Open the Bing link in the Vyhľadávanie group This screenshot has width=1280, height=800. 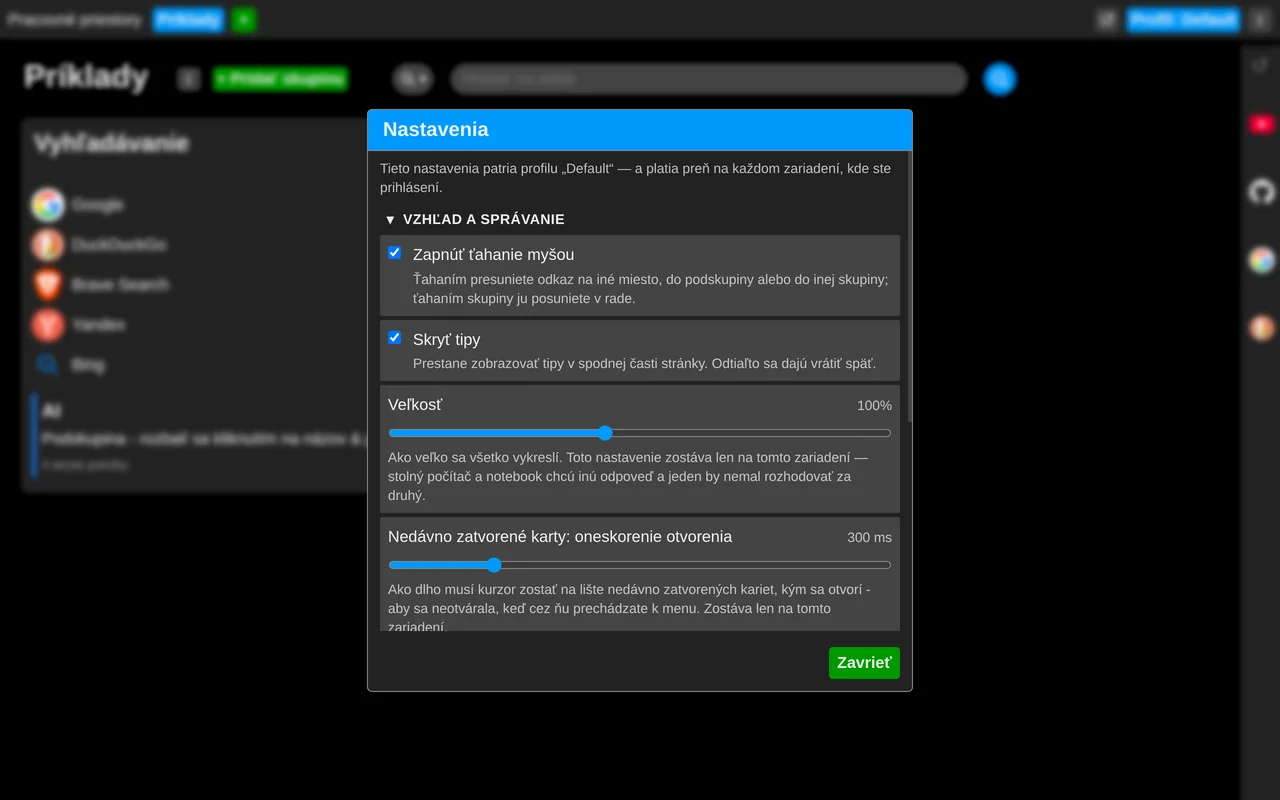pyautogui.click(x=68, y=365)
